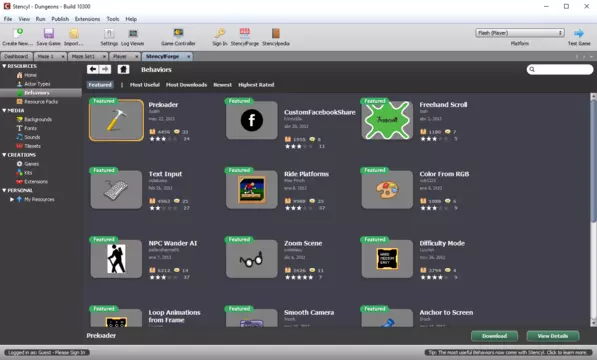
Task: Open the Log Viewer tool
Action: (132, 33)
